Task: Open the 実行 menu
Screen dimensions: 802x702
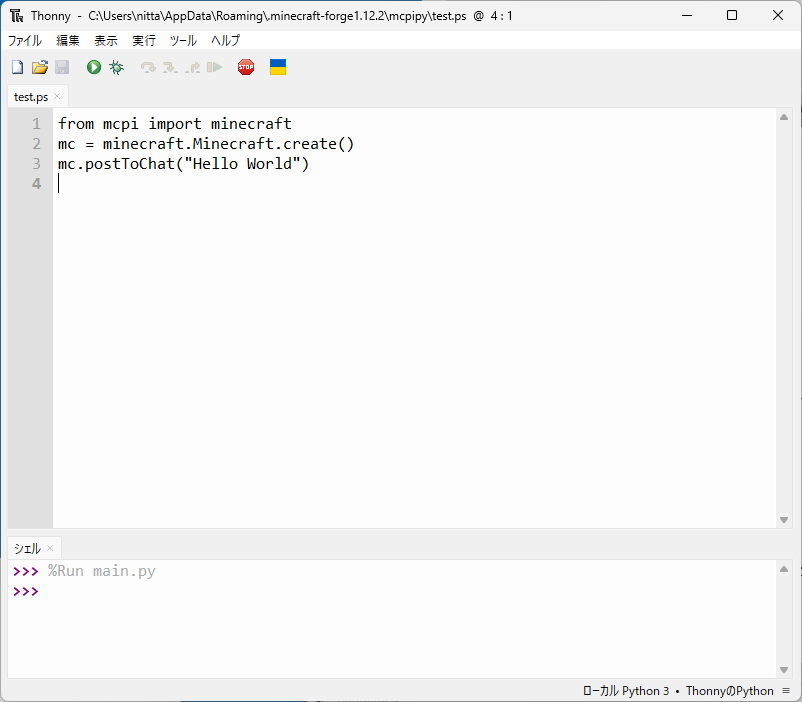Action: pyautogui.click(x=144, y=41)
